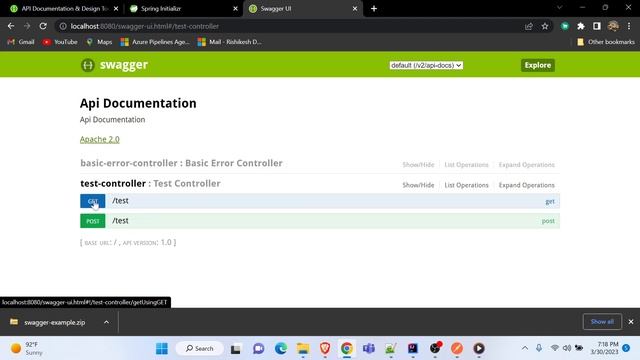Expand the basic-error-controller section
The width and height of the screenshot is (640, 360).
tap(181, 163)
